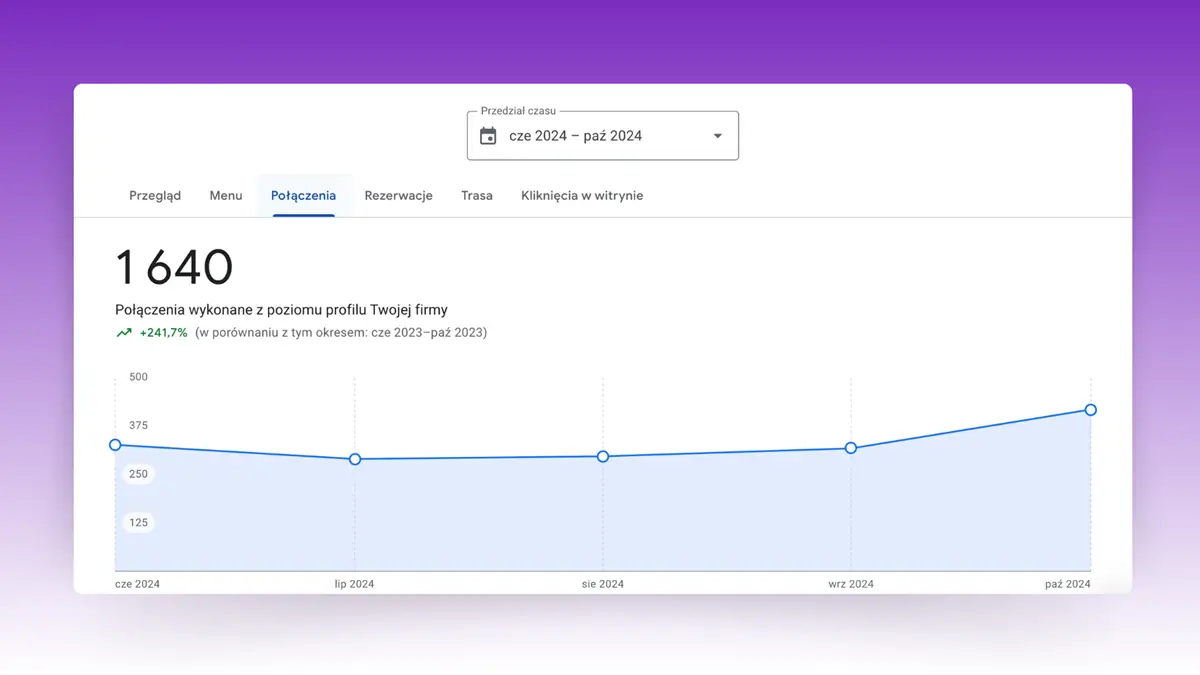Open the Trasa tab
Viewport: 1200px width, 675px height.
coord(477,196)
